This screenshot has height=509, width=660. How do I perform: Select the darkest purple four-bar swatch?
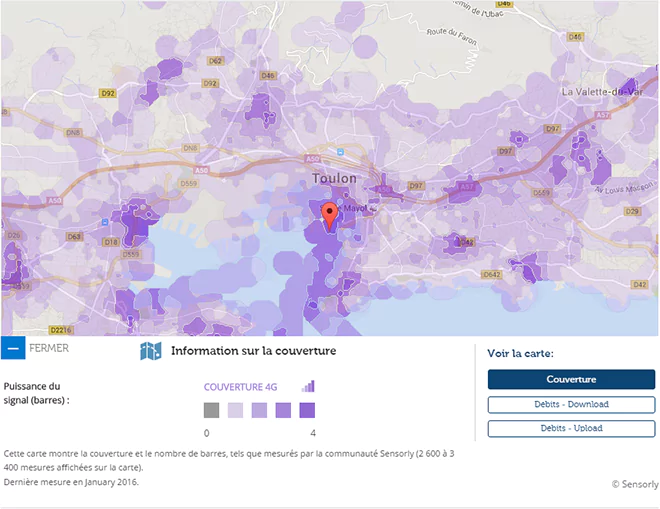click(x=307, y=410)
